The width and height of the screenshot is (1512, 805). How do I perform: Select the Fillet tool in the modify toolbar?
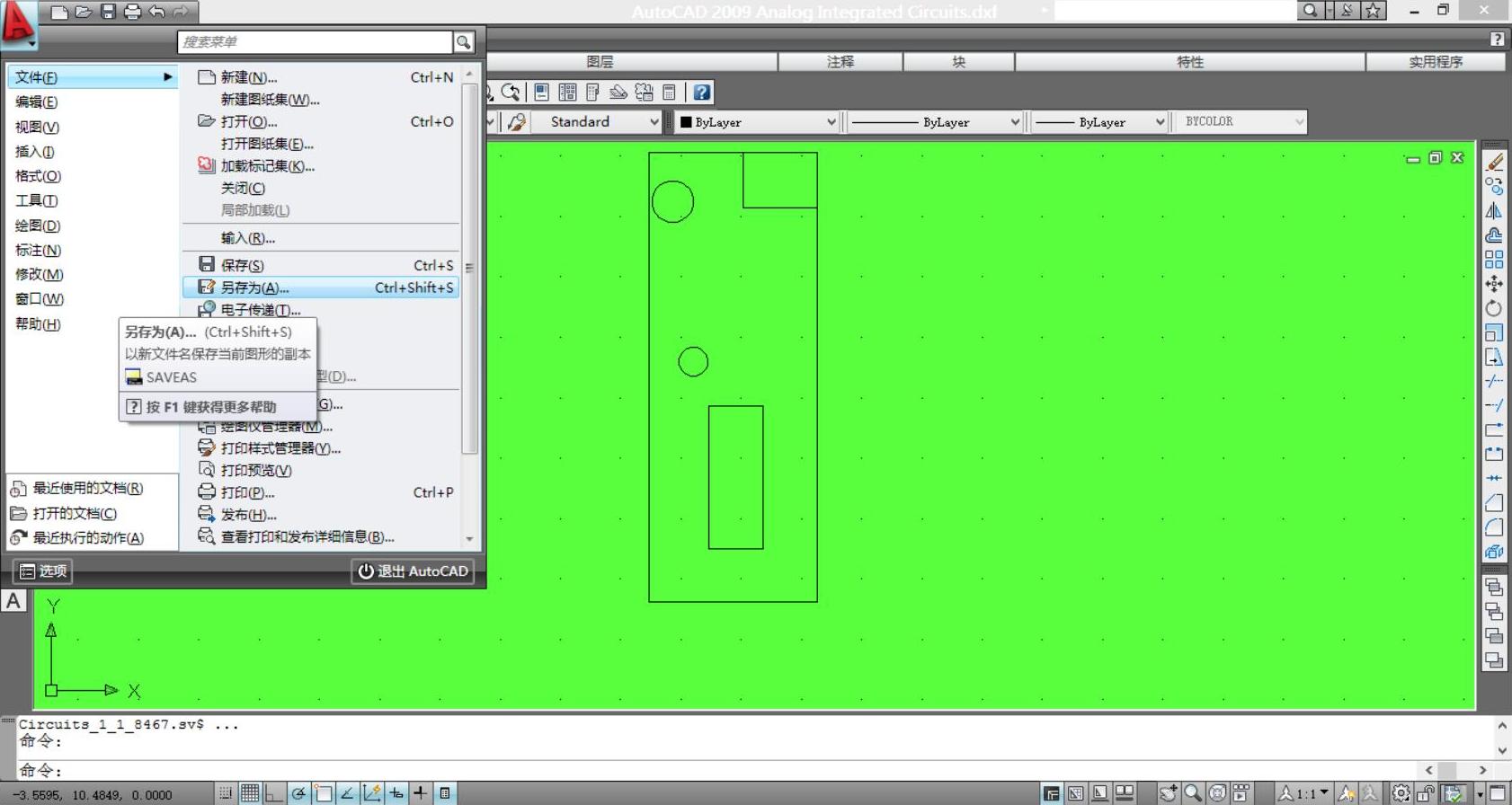pos(1494,526)
